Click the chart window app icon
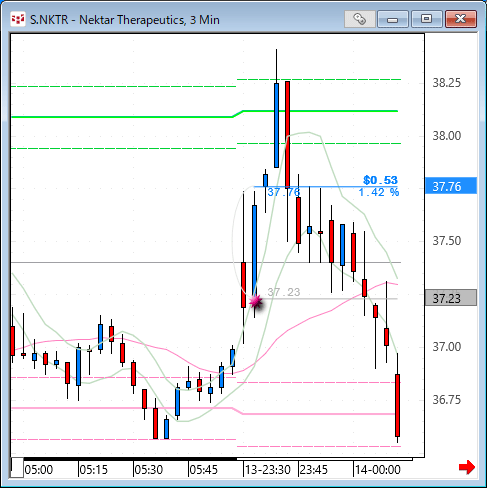The height and width of the screenshot is (488, 487). pos(18,19)
